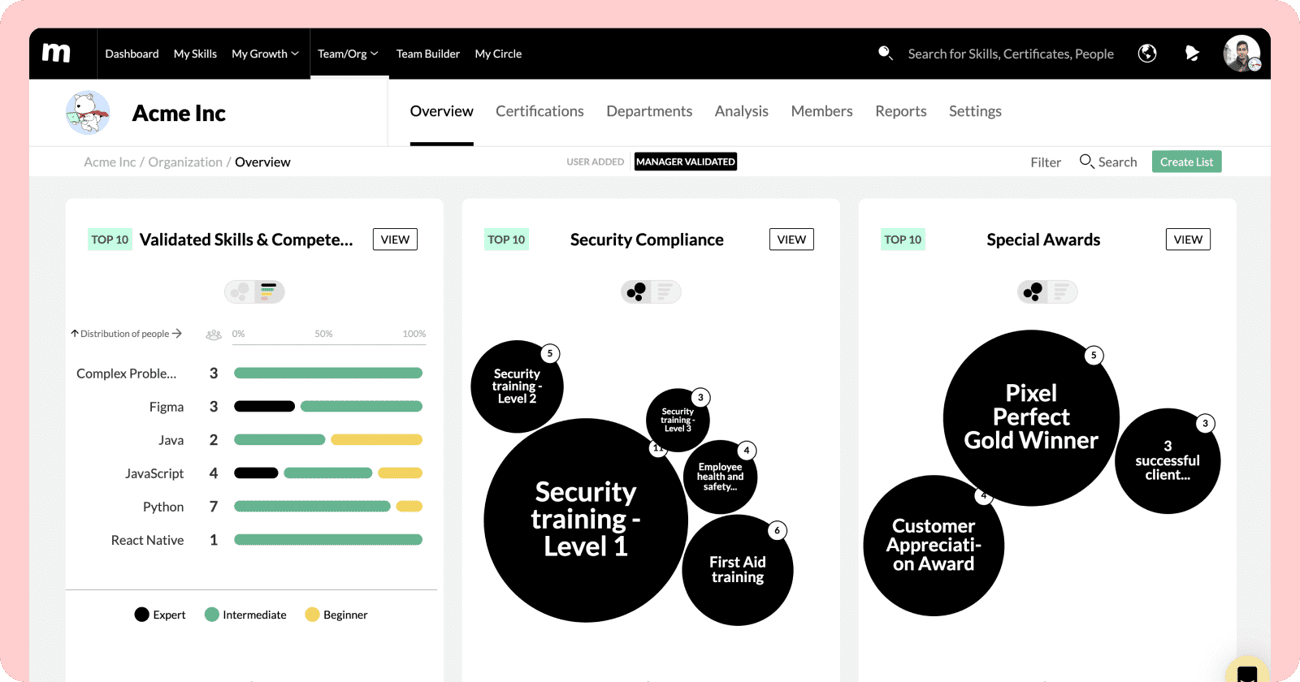Go to Dashboard in the top nav

(132, 53)
